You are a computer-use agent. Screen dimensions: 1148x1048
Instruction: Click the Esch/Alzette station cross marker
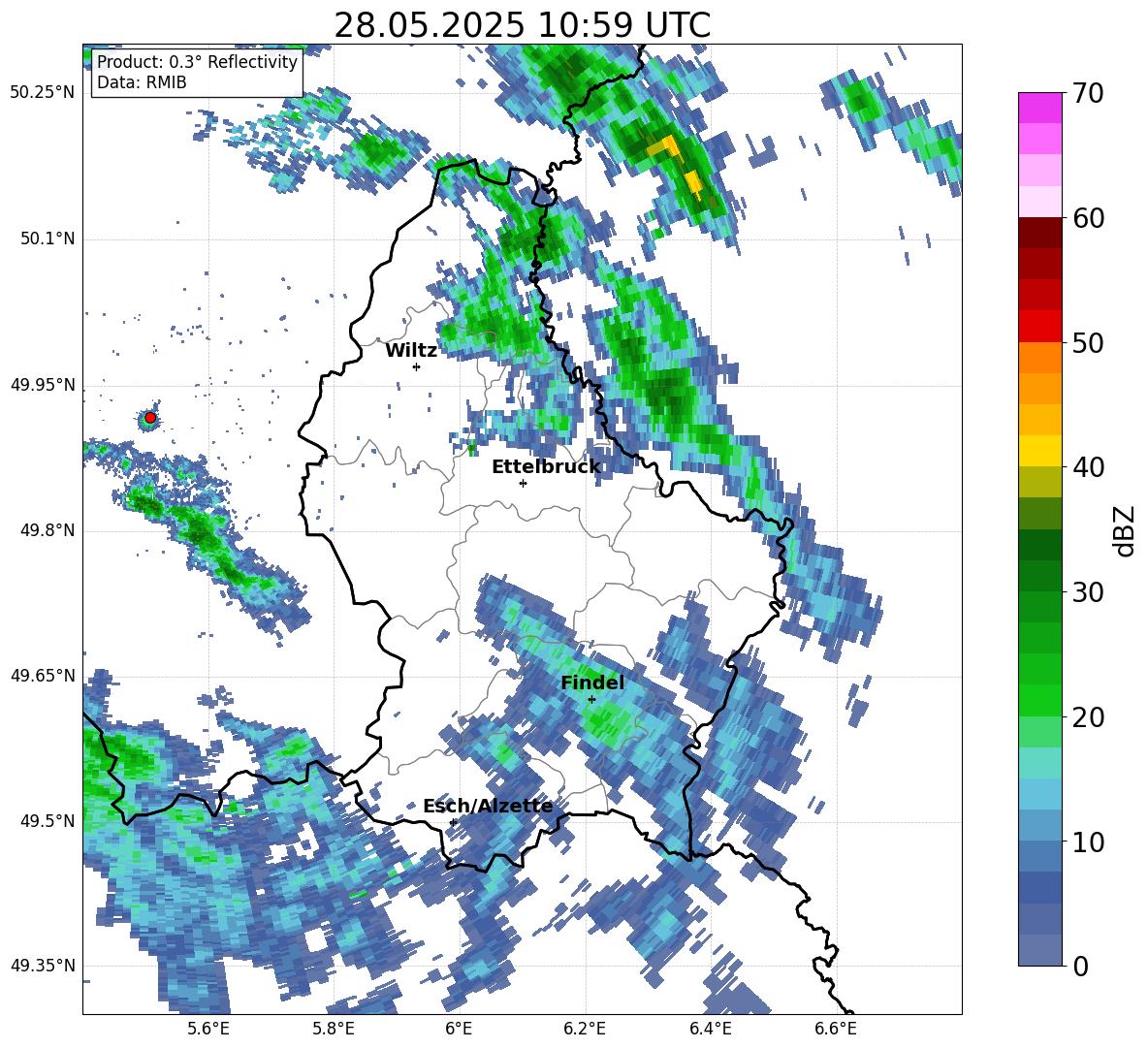(x=453, y=822)
